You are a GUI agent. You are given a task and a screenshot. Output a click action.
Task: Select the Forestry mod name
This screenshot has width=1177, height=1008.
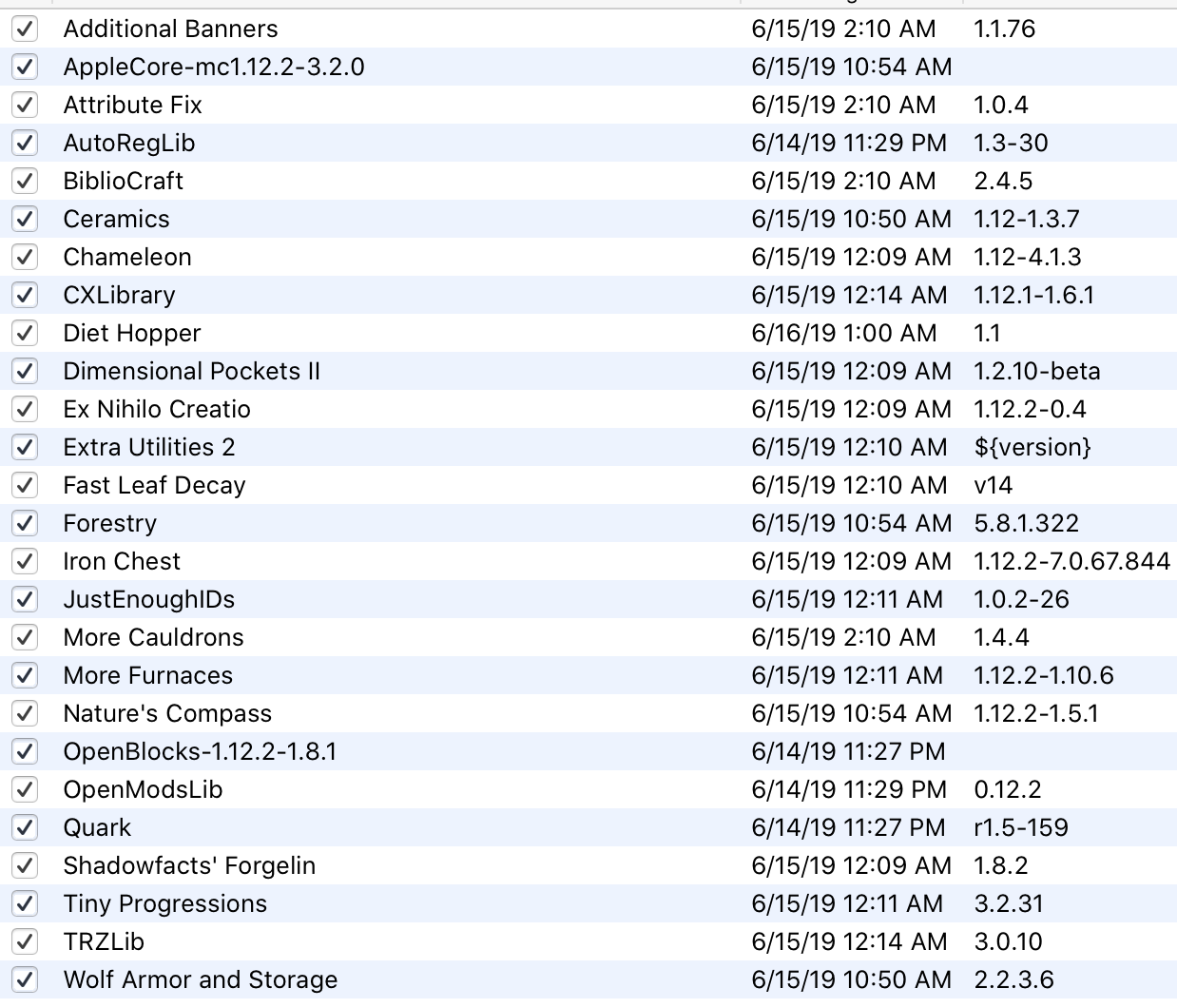(110, 524)
